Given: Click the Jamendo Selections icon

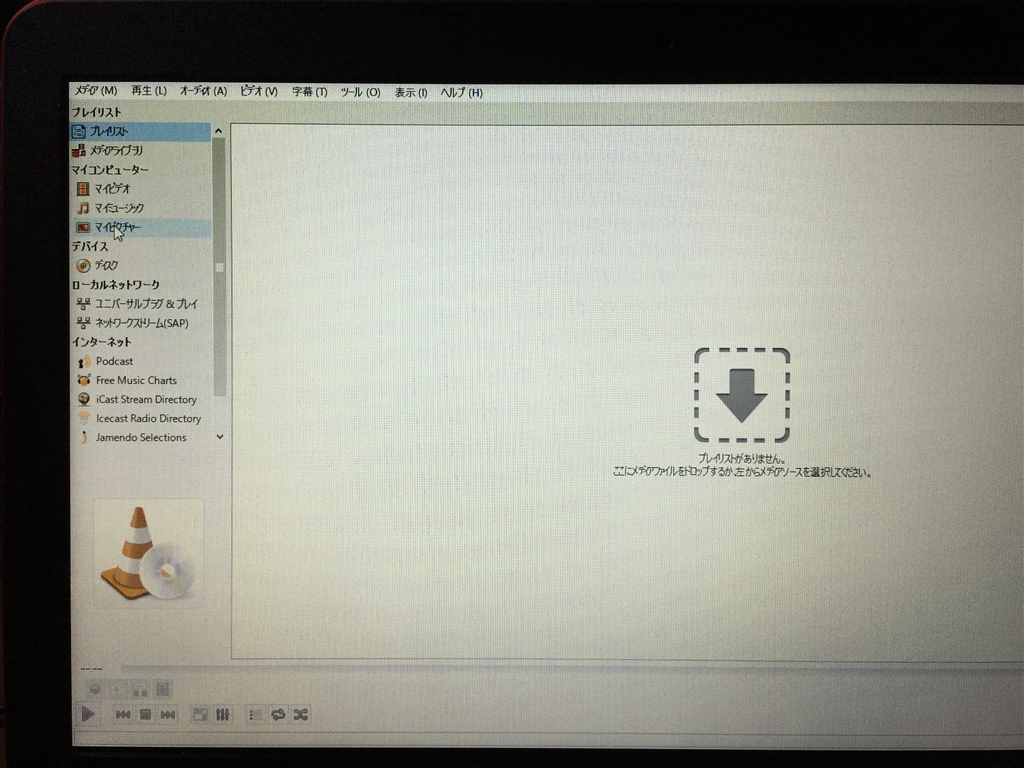Looking at the screenshot, I should 84,438.
